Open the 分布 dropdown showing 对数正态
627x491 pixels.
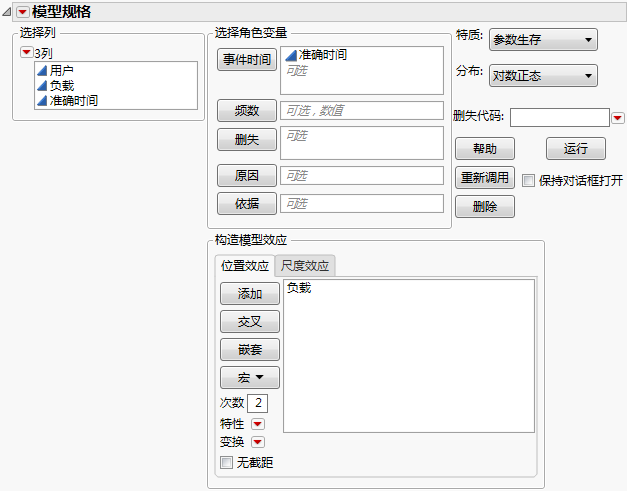pos(543,76)
